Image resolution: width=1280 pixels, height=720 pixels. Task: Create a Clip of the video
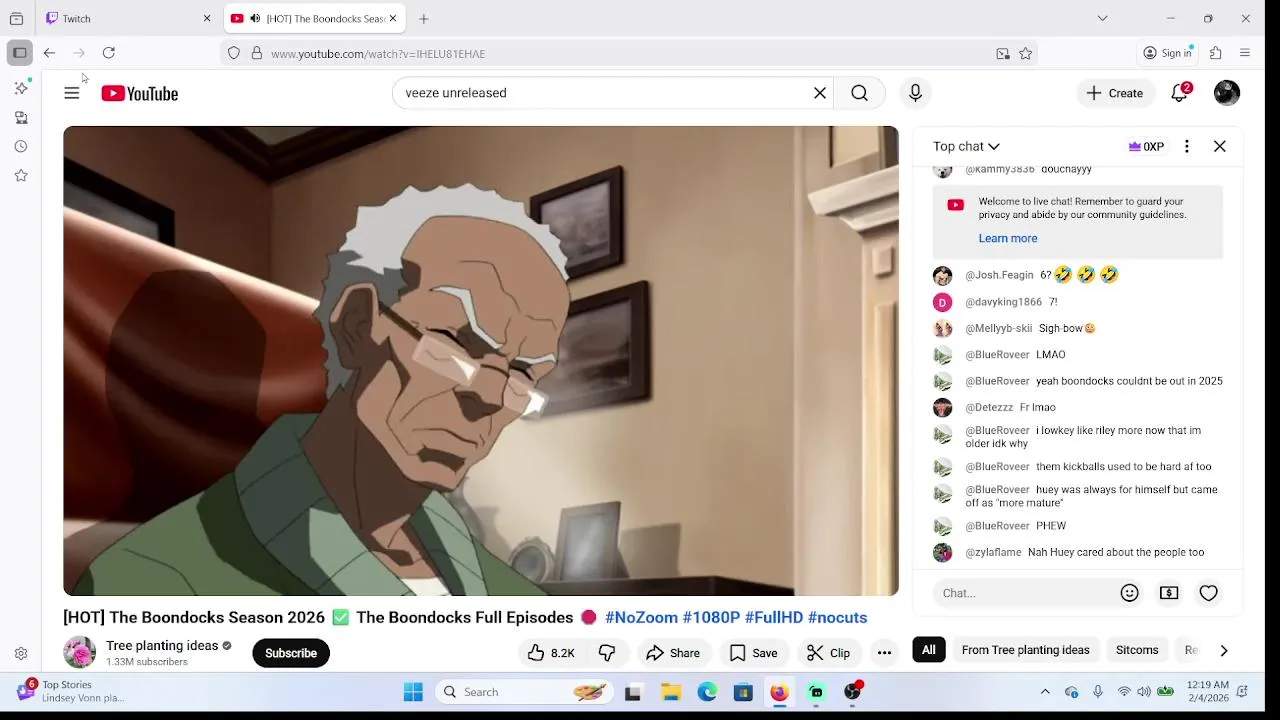point(828,653)
